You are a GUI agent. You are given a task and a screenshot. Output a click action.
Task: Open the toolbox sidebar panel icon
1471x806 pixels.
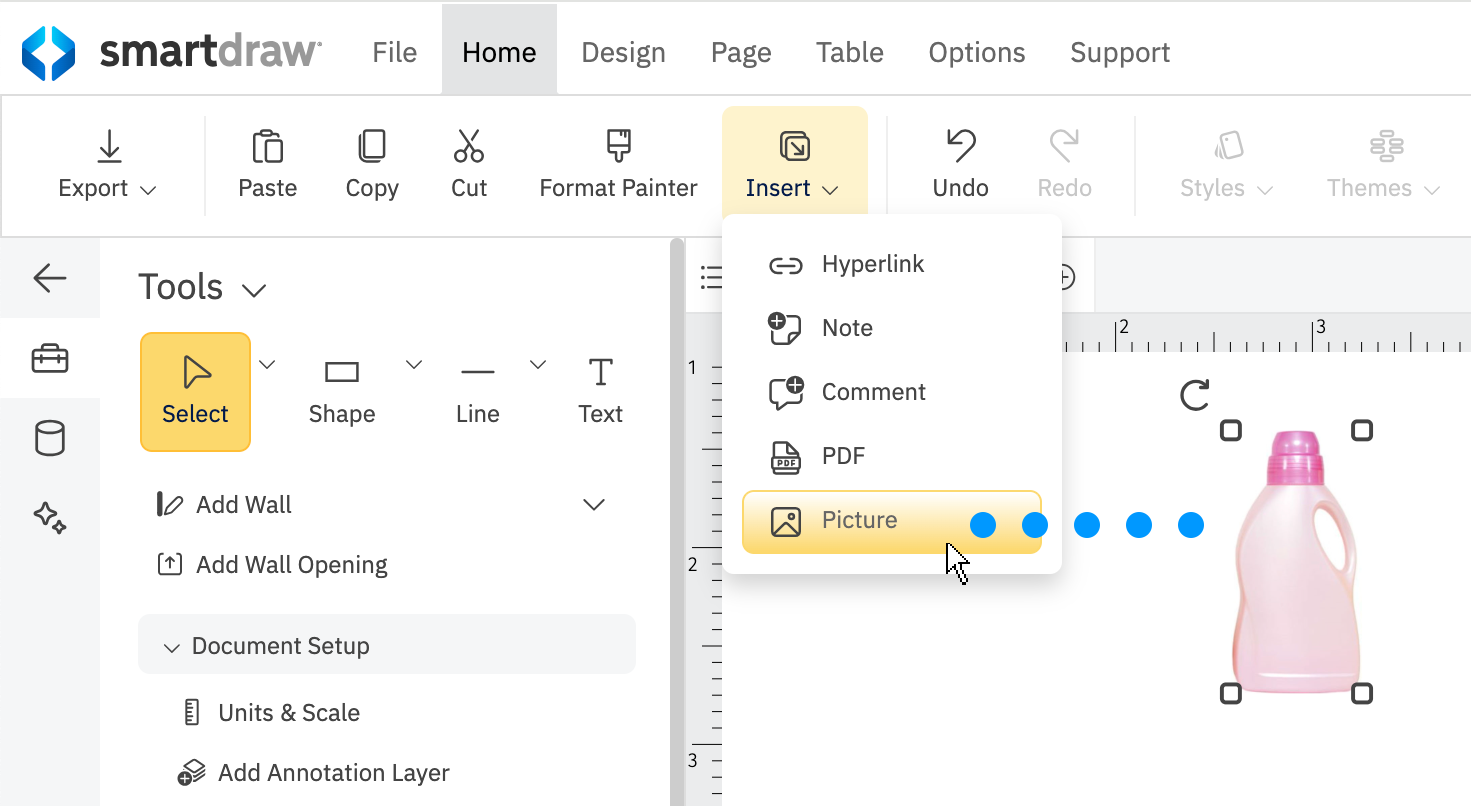pyautogui.click(x=50, y=358)
